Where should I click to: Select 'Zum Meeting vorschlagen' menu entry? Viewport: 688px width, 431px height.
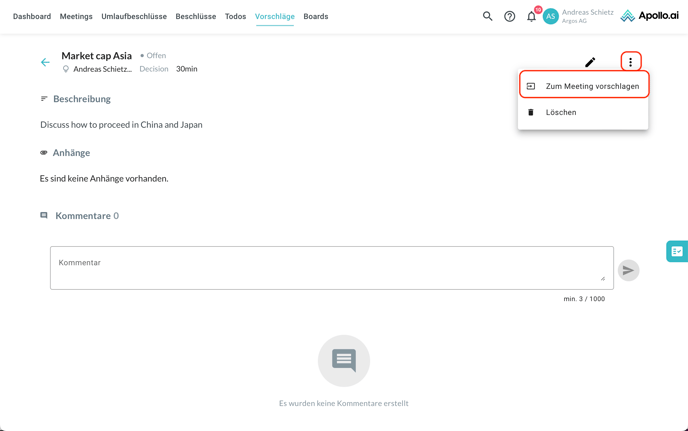click(x=592, y=86)
